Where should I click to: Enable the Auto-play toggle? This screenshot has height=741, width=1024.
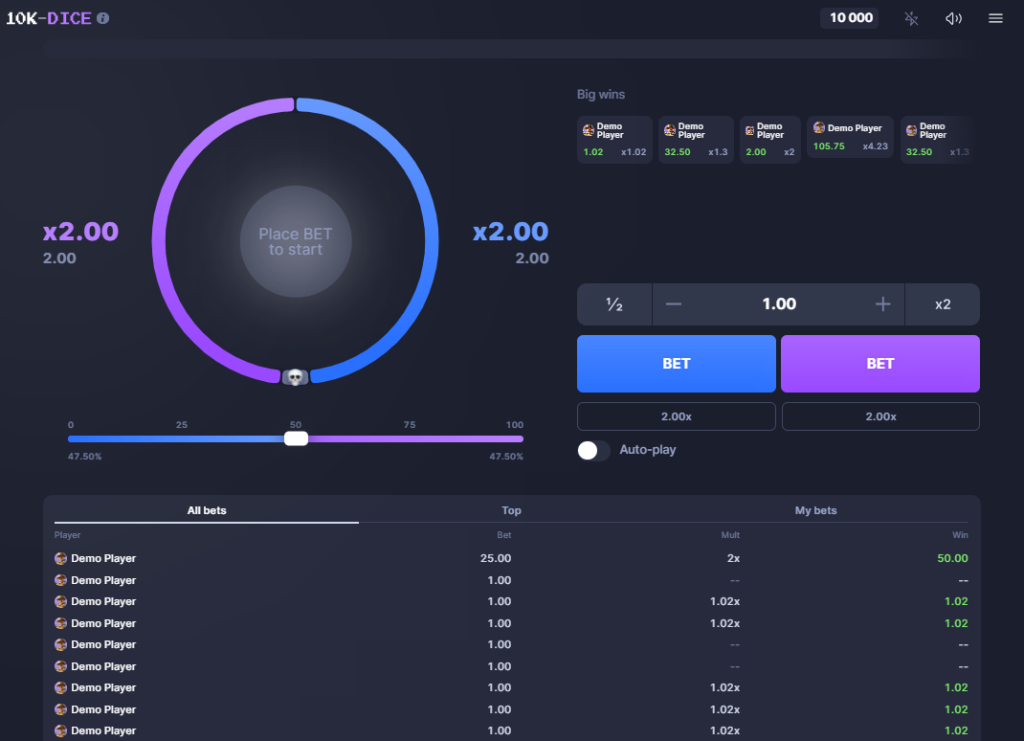click(x=593, y=450)
